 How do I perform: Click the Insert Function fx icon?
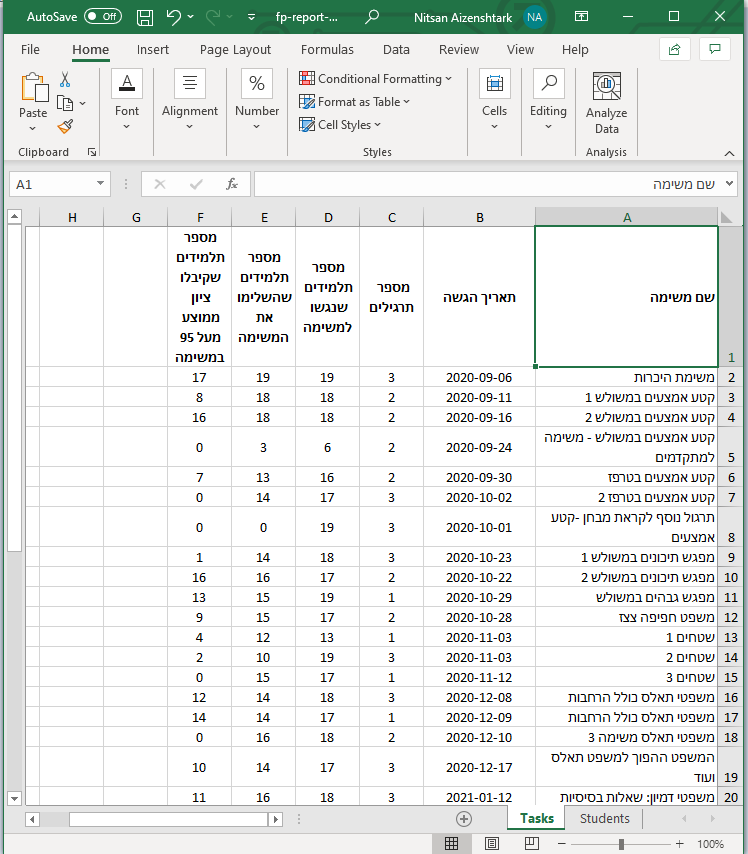tap(231, 184)
